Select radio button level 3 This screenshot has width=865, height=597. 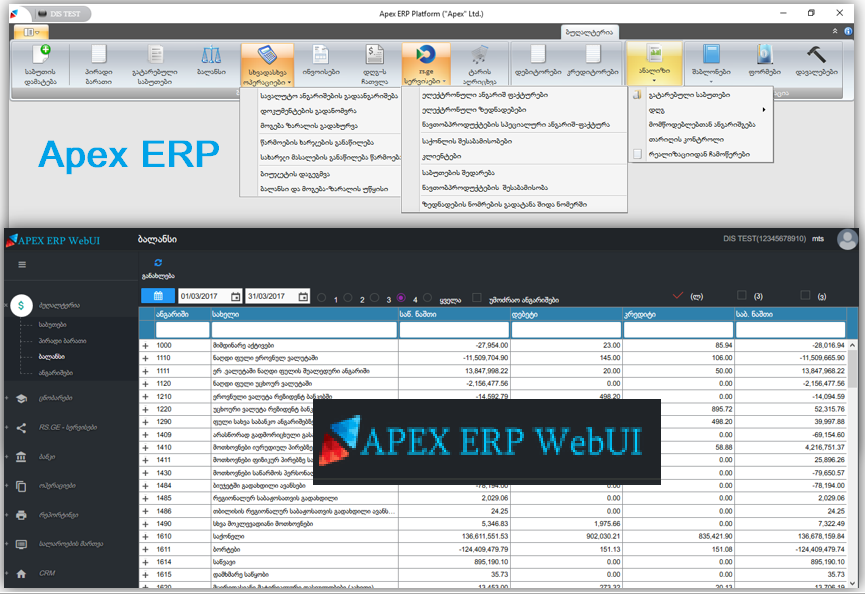[x=375, y=298]
